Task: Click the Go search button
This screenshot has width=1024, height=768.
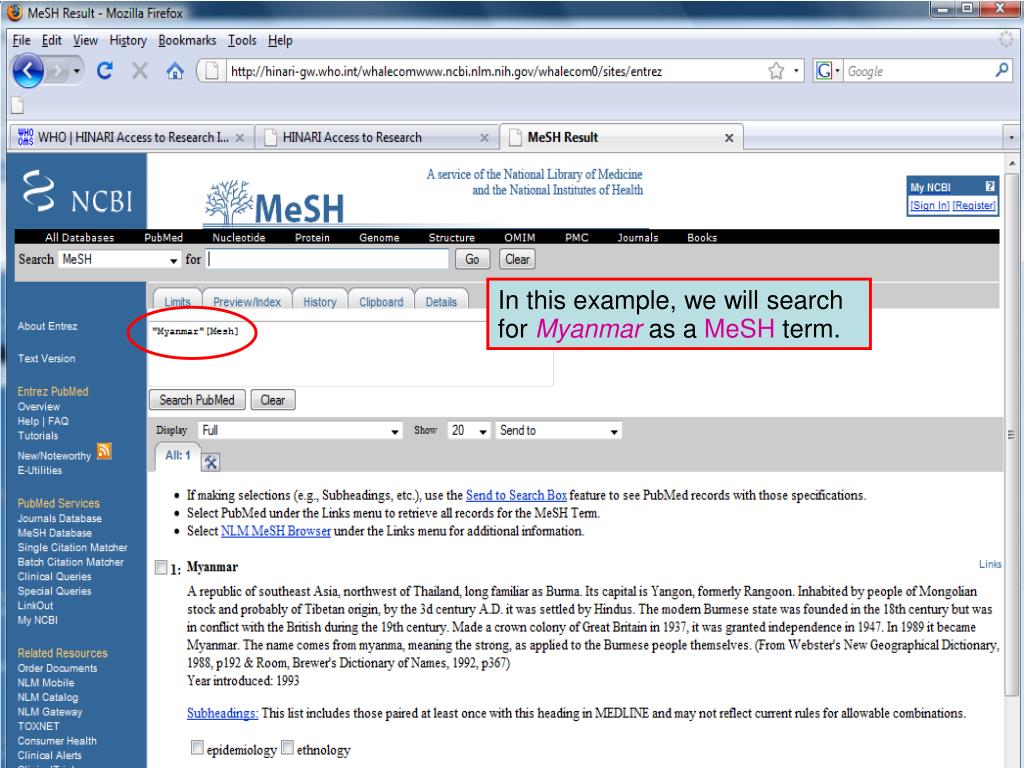Action: (472, 259)
